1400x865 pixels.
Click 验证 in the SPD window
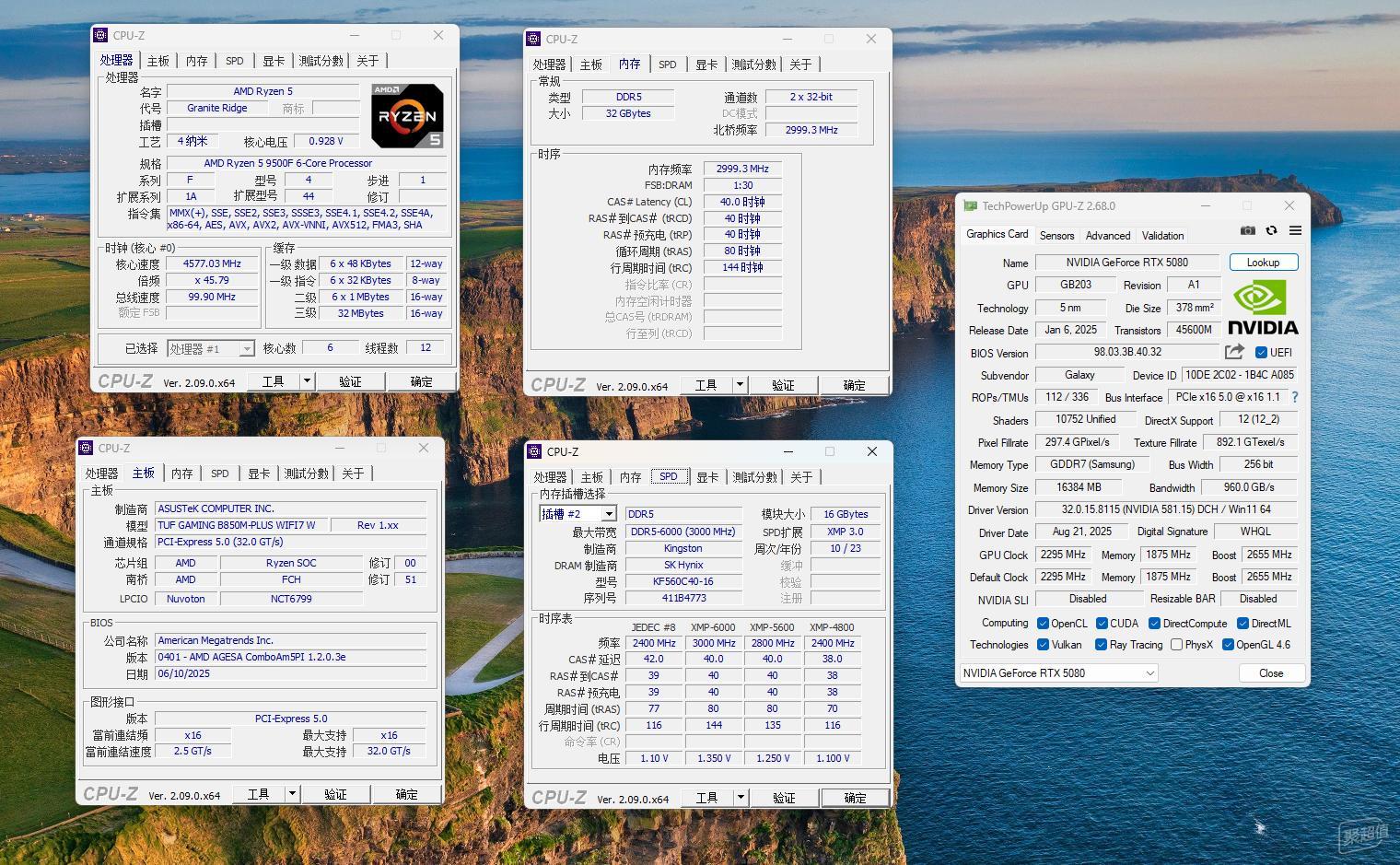click(x=784, y=798)
